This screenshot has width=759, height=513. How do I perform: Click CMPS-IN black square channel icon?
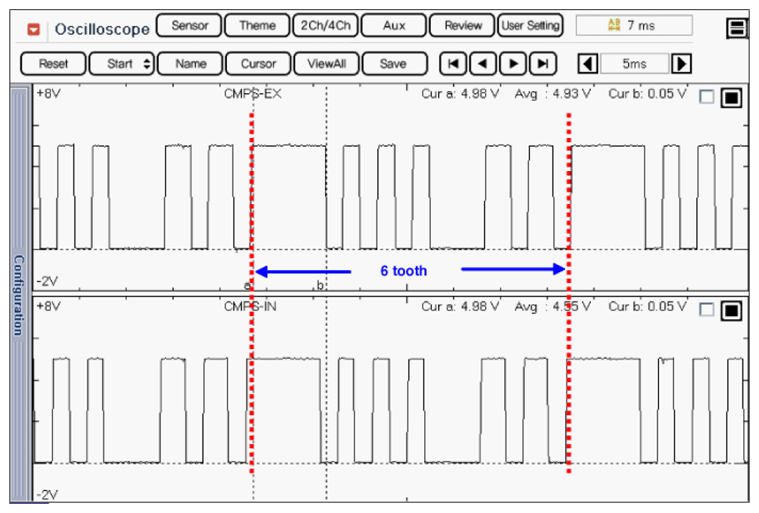731,310
